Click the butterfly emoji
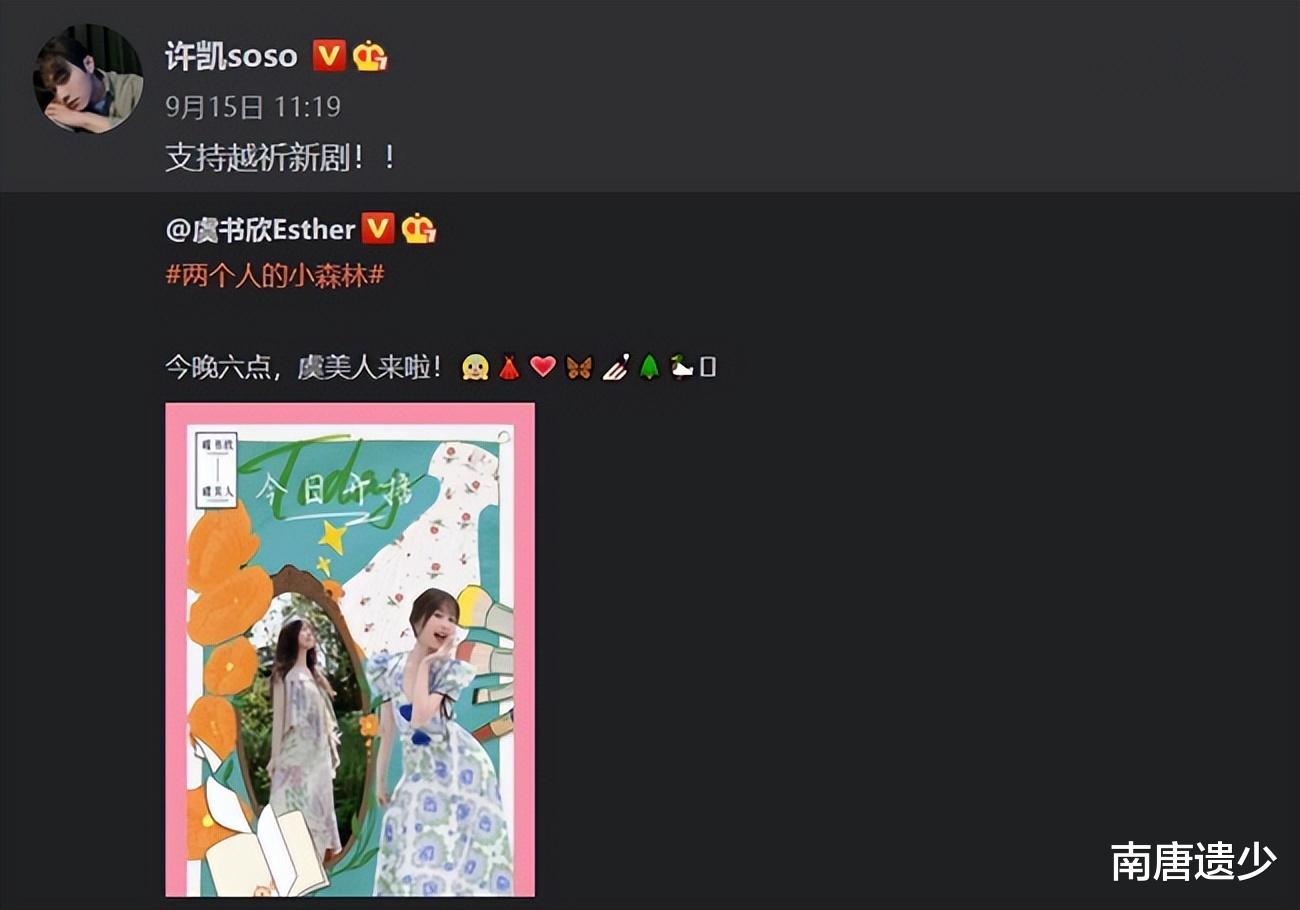Image resolution: width=1300 pixels, height=910 pixels. click(579, 367)
